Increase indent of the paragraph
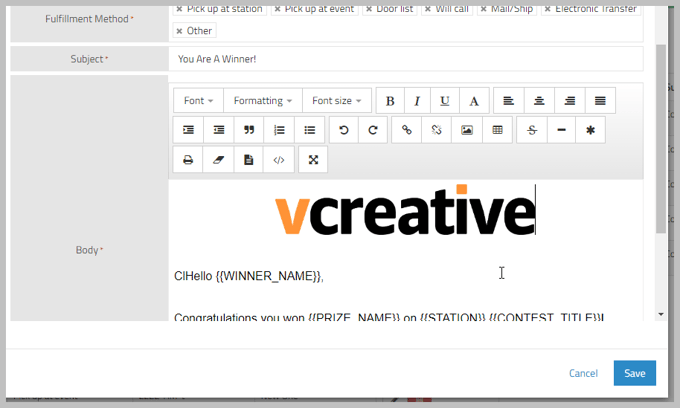Screen dimensions: 680x408 click(188, 130)
